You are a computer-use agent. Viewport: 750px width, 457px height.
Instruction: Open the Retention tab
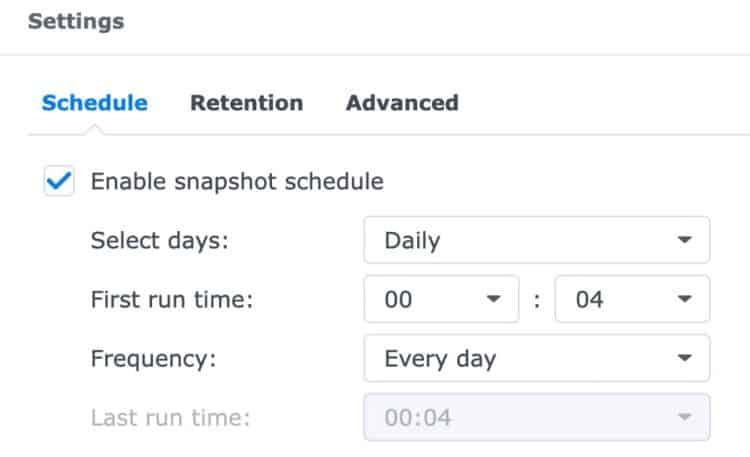(246, 102)
